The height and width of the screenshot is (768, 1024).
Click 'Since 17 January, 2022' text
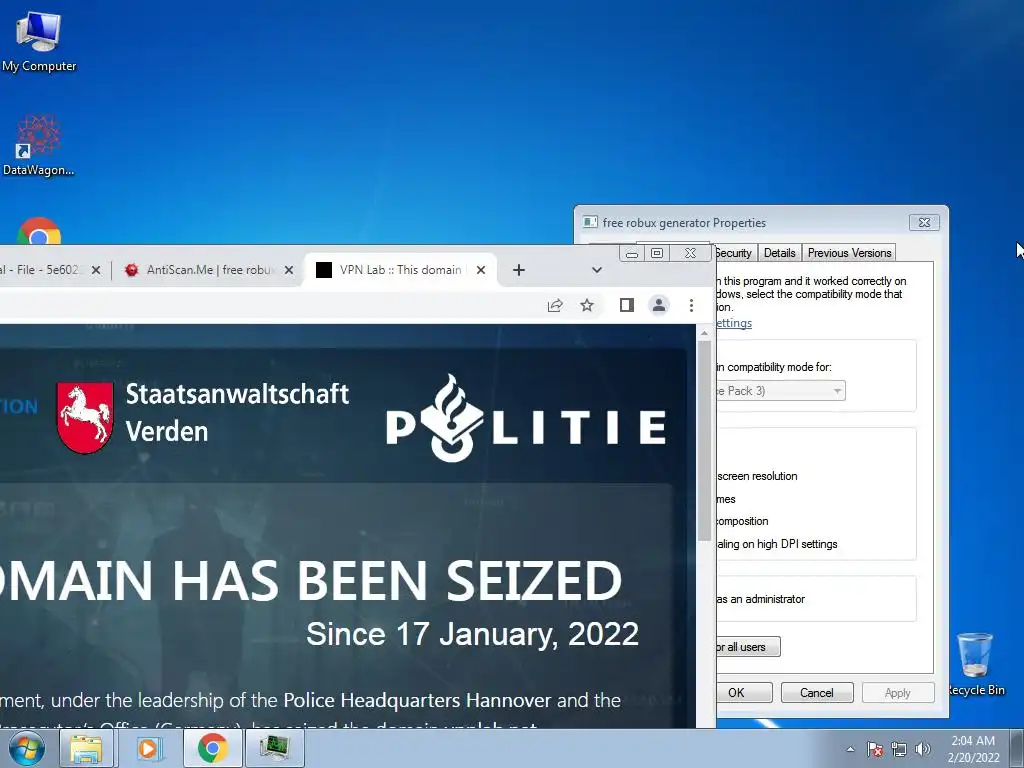pyautogui.click(x=472, y=633)
